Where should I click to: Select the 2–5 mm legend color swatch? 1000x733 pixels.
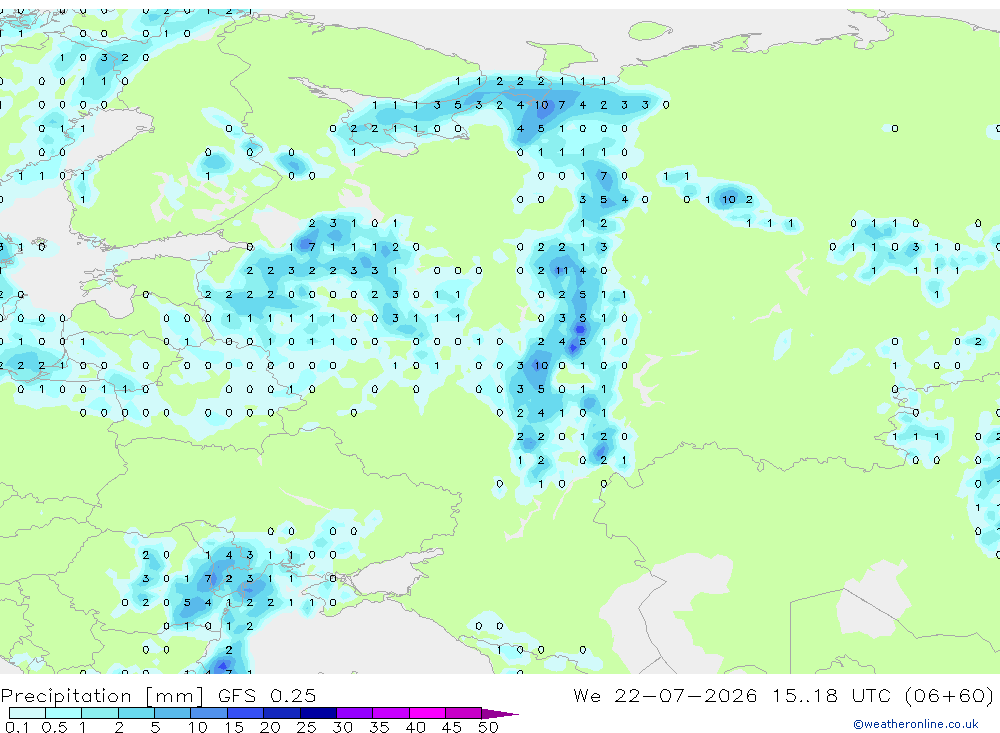pos(136,713)
